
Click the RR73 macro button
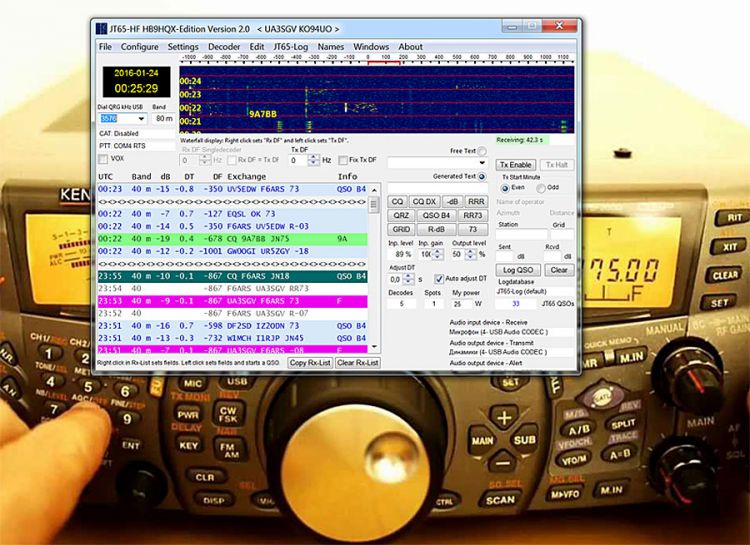(x=473, y=215)
